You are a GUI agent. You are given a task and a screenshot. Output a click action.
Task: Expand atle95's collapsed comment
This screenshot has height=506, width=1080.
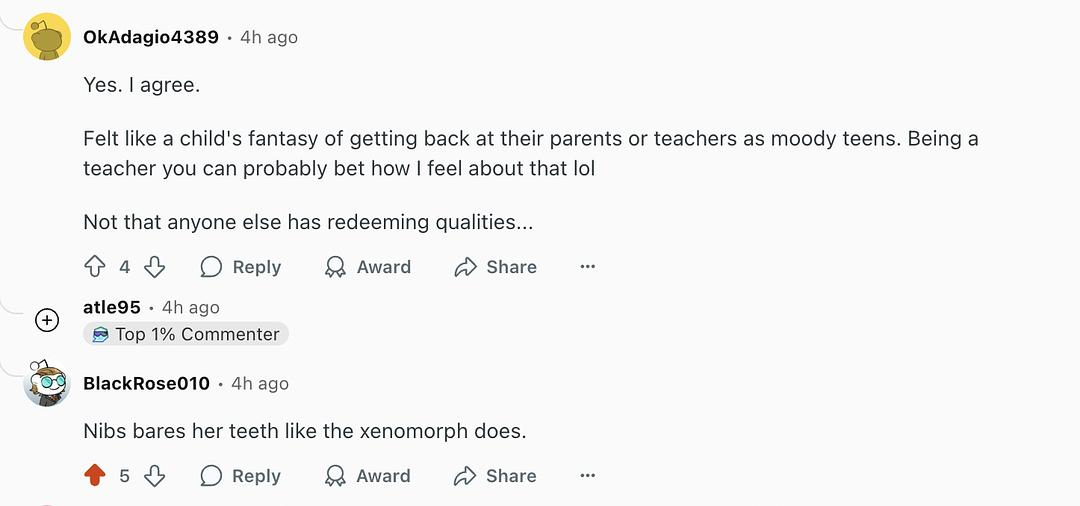47,320
